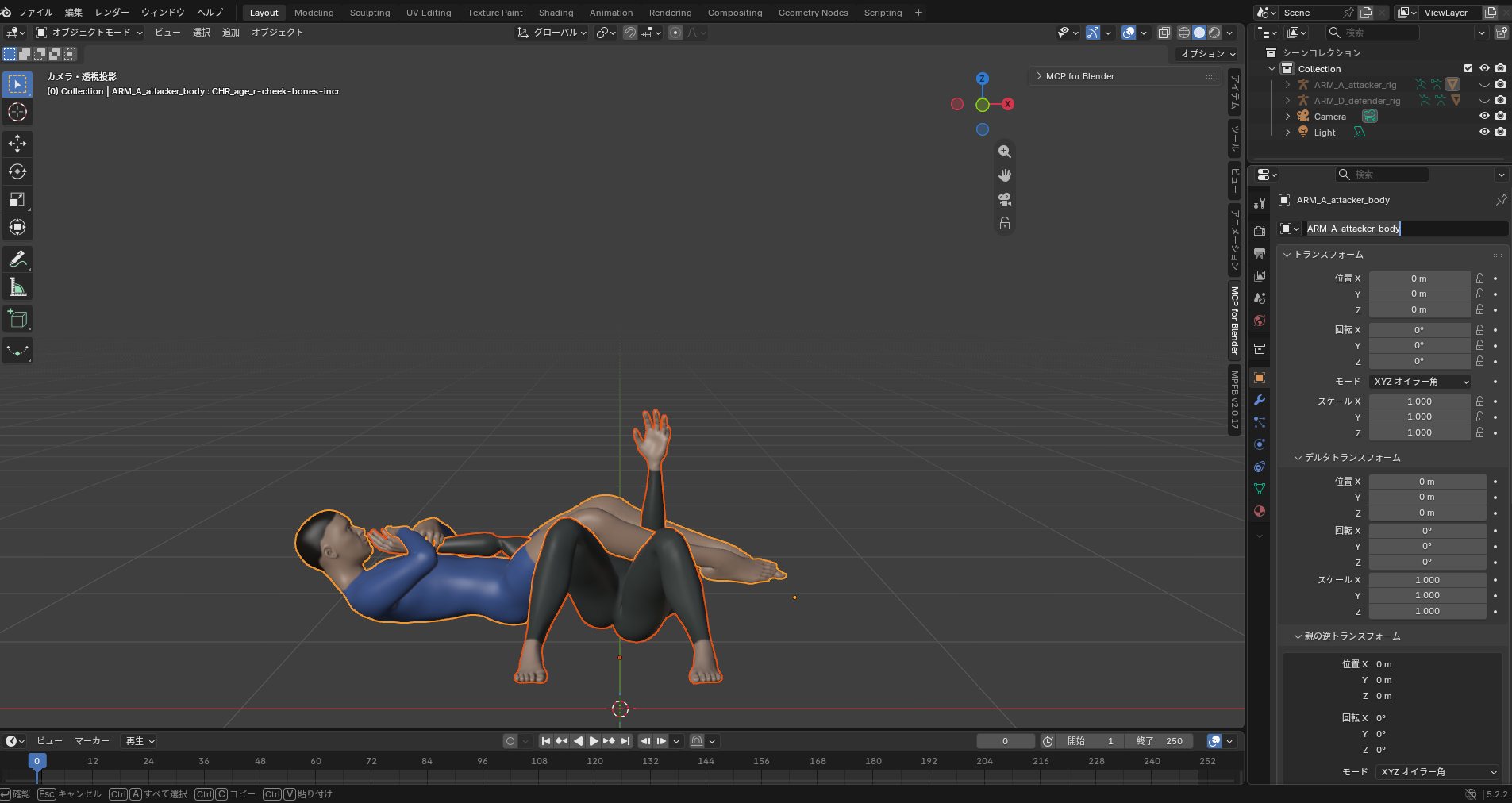Select the Add Cube tool

coord(17,319)
